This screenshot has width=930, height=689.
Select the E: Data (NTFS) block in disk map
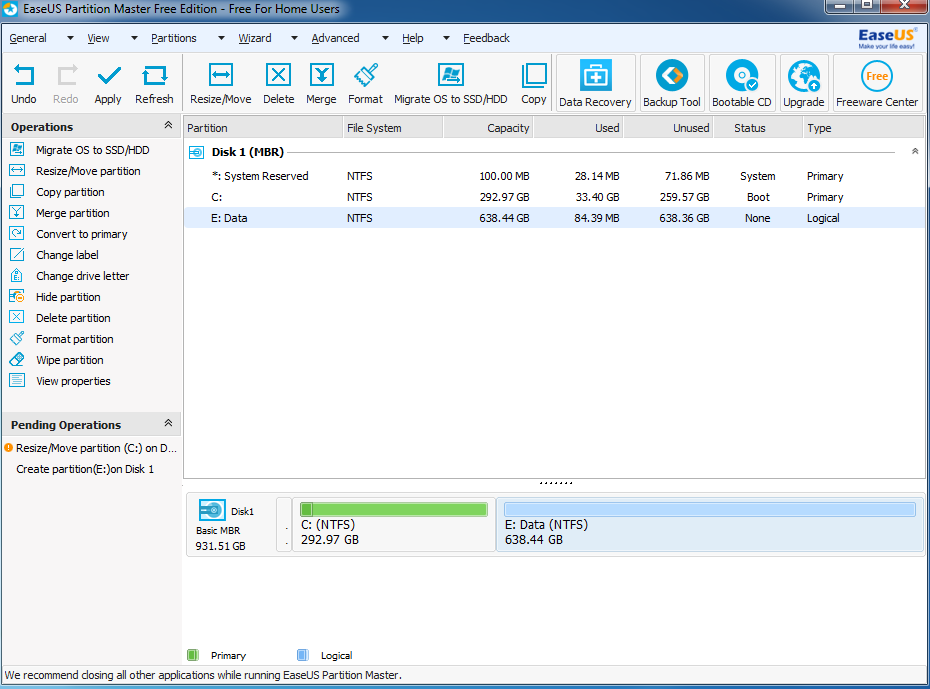709,525
